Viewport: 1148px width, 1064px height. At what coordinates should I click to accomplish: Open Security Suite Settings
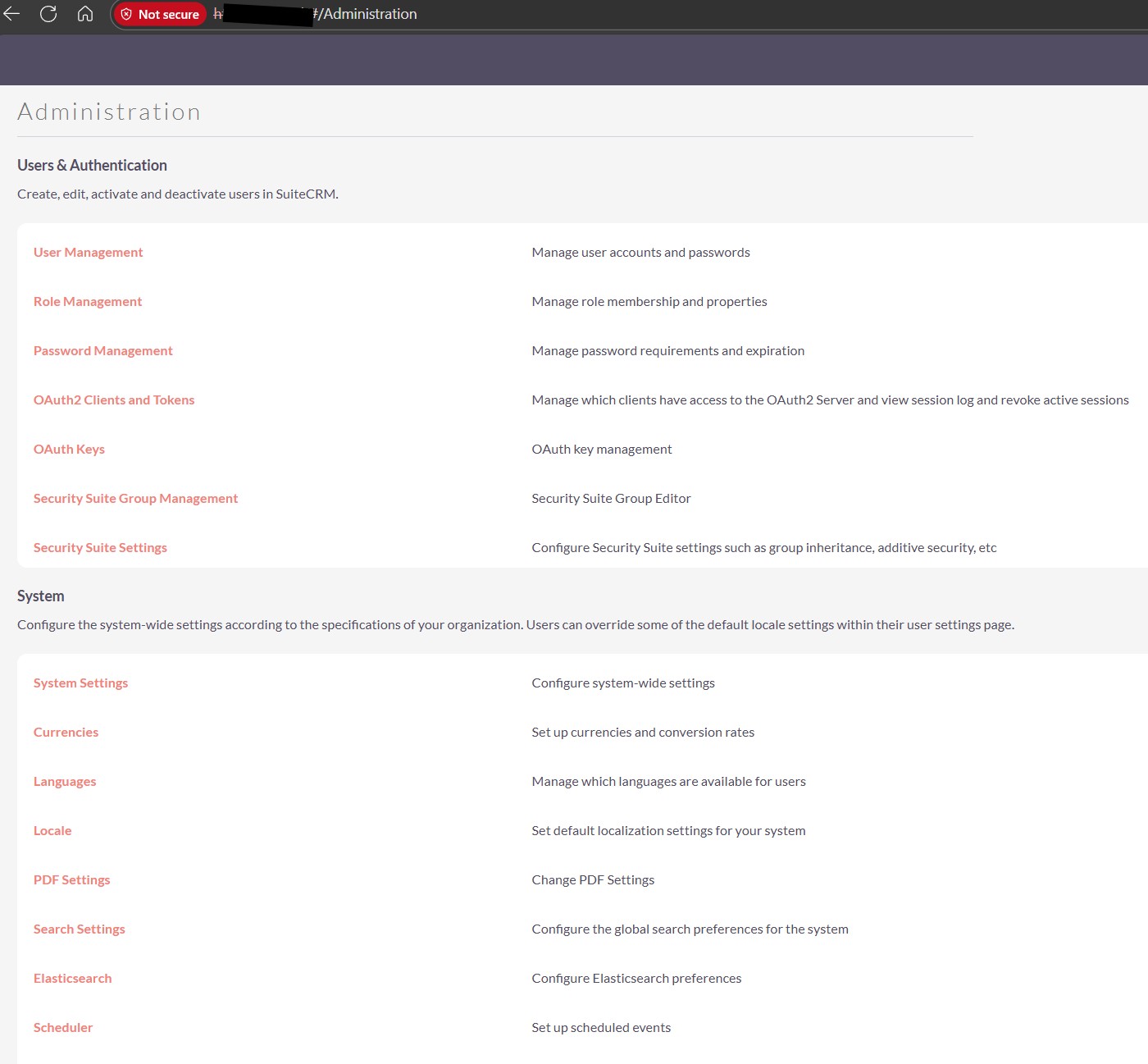coord(100,548)
